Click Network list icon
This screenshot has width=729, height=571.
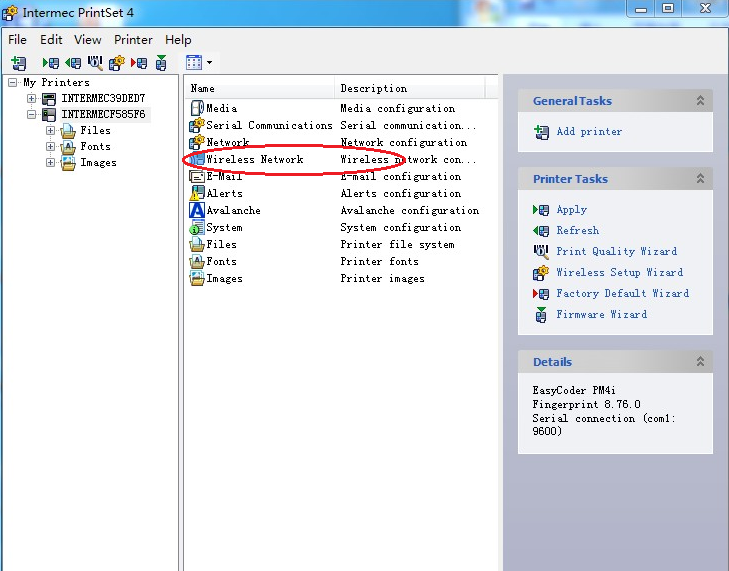[197, 142]
